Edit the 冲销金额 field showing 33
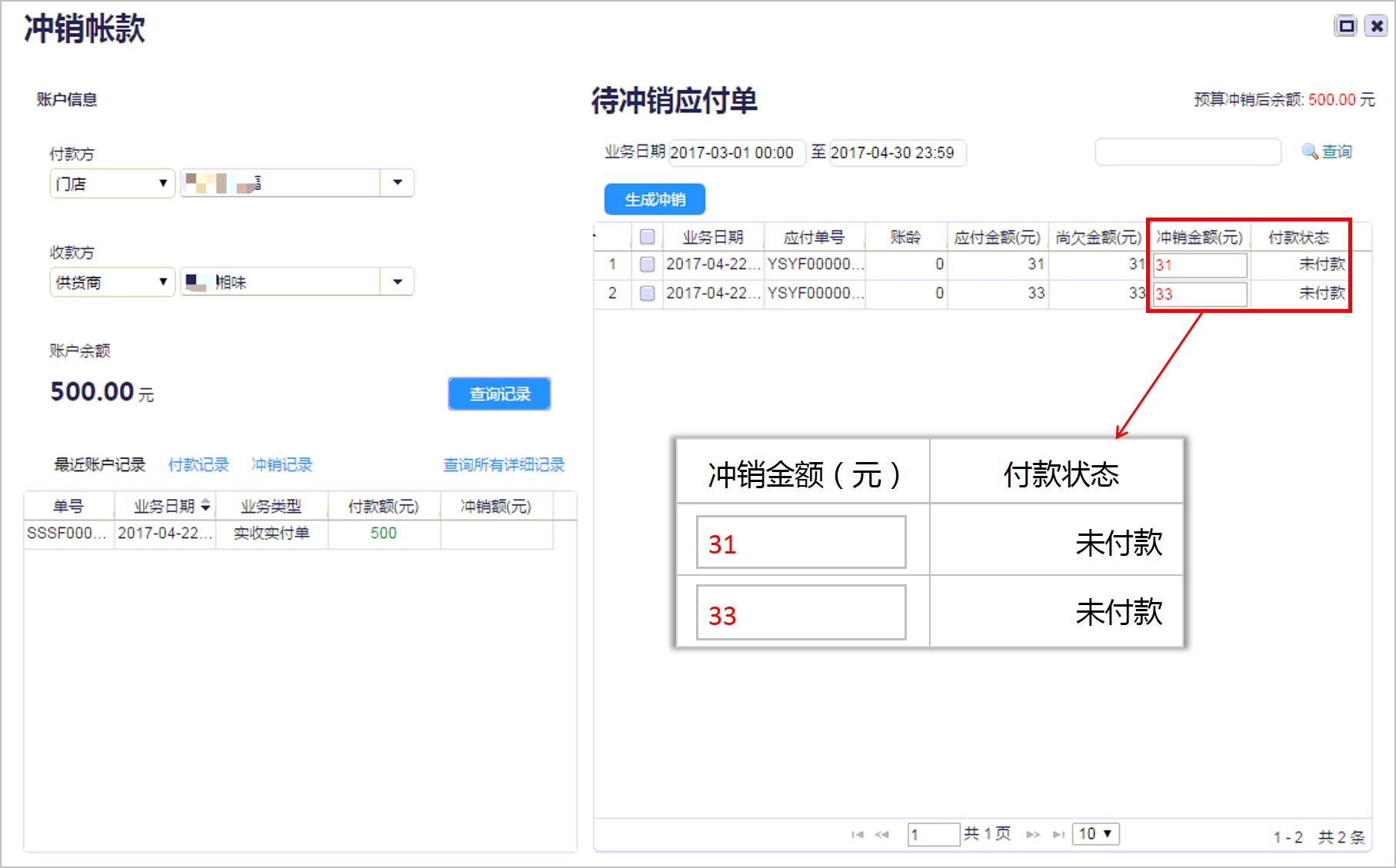The image size is (1396, 868). point(1200,294)
